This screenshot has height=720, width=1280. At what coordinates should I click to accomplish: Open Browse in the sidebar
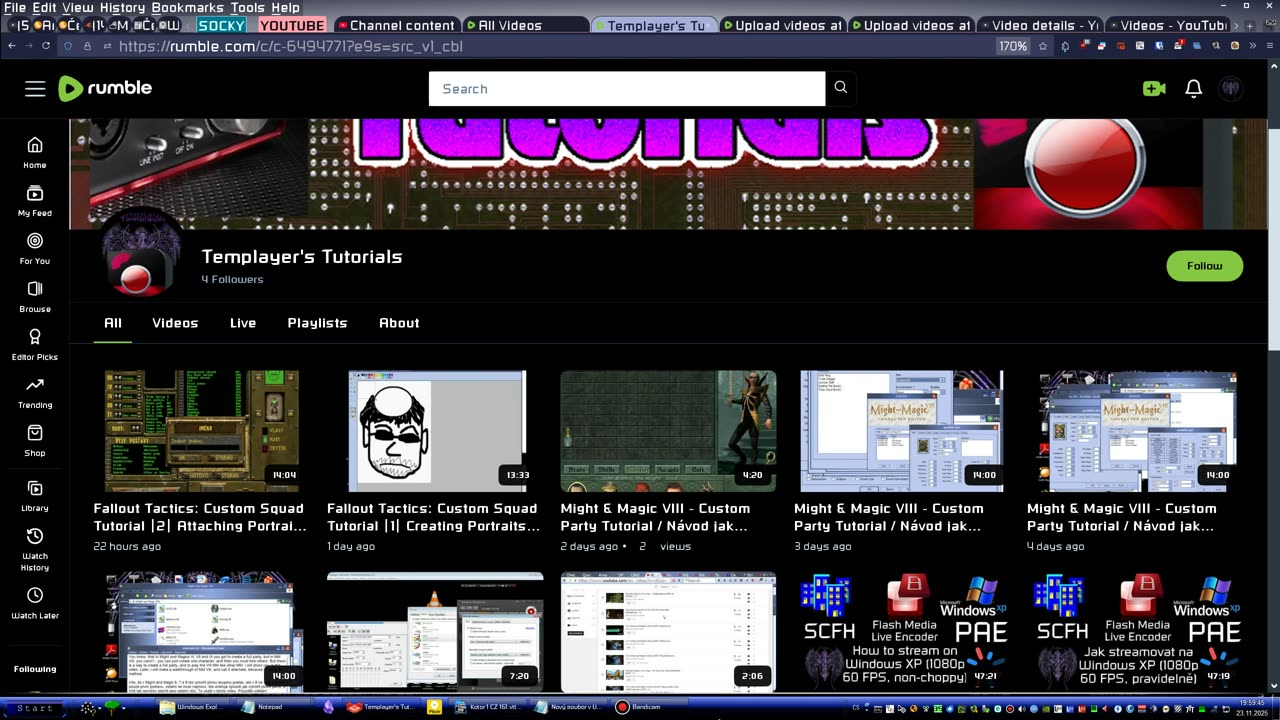tap(35, 297)
